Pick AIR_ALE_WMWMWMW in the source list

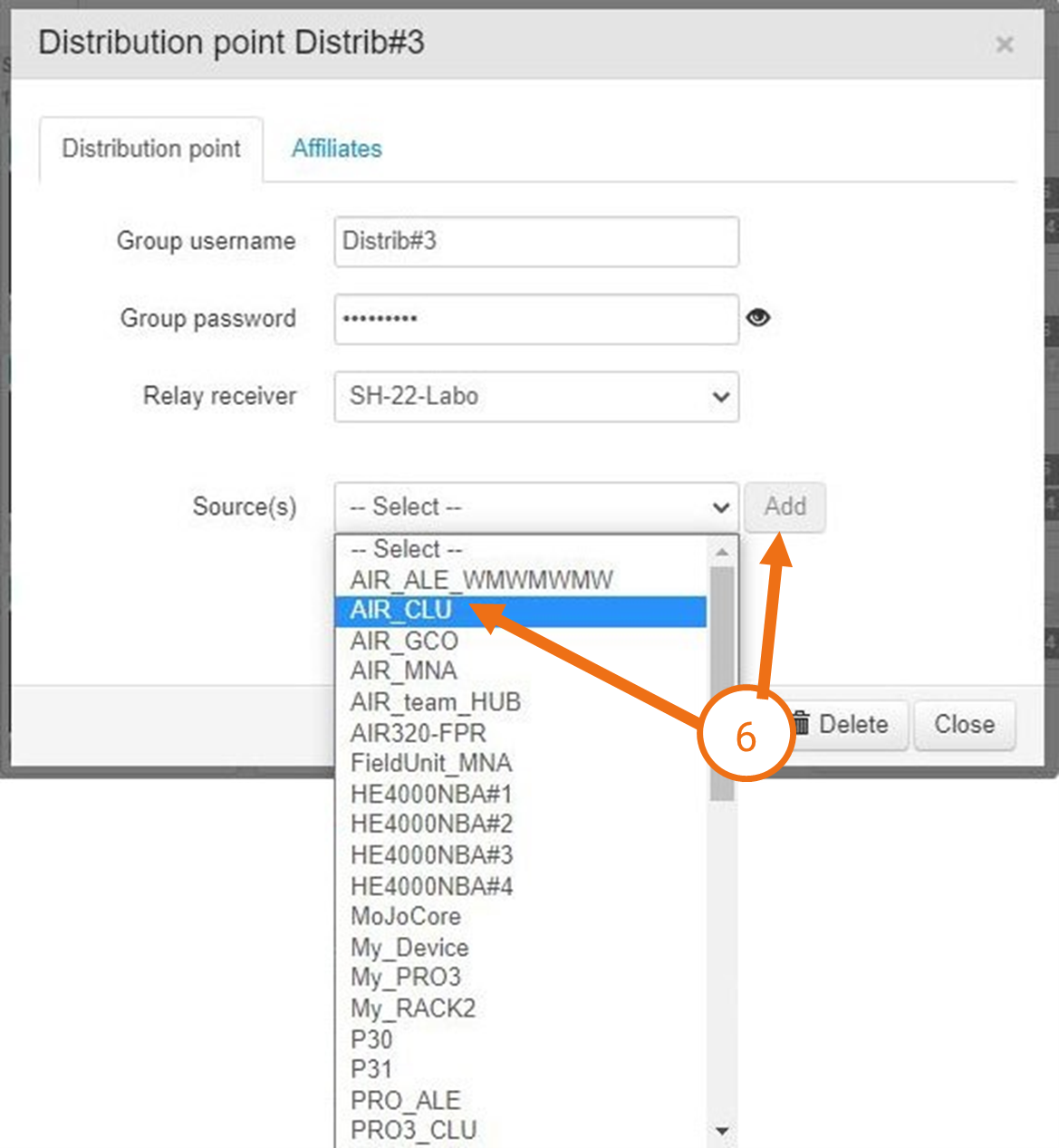482,580
